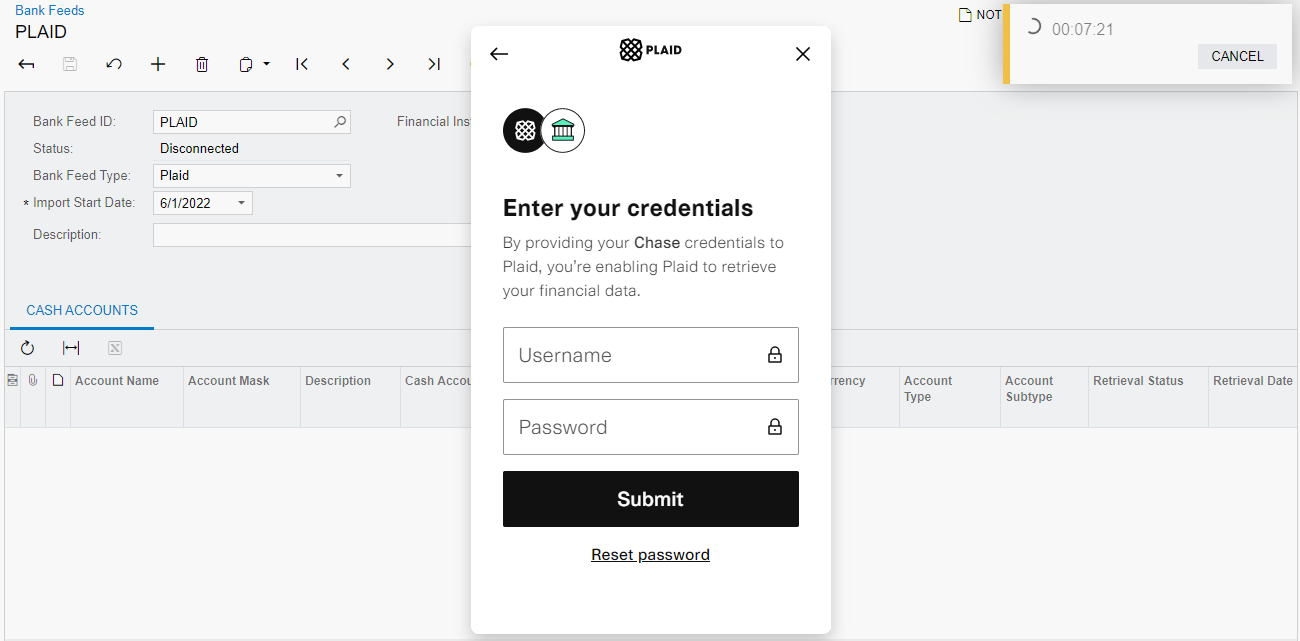1300x641 pixels.
Task: Navigate to the previous record
Action: click(x=346, y=64)
